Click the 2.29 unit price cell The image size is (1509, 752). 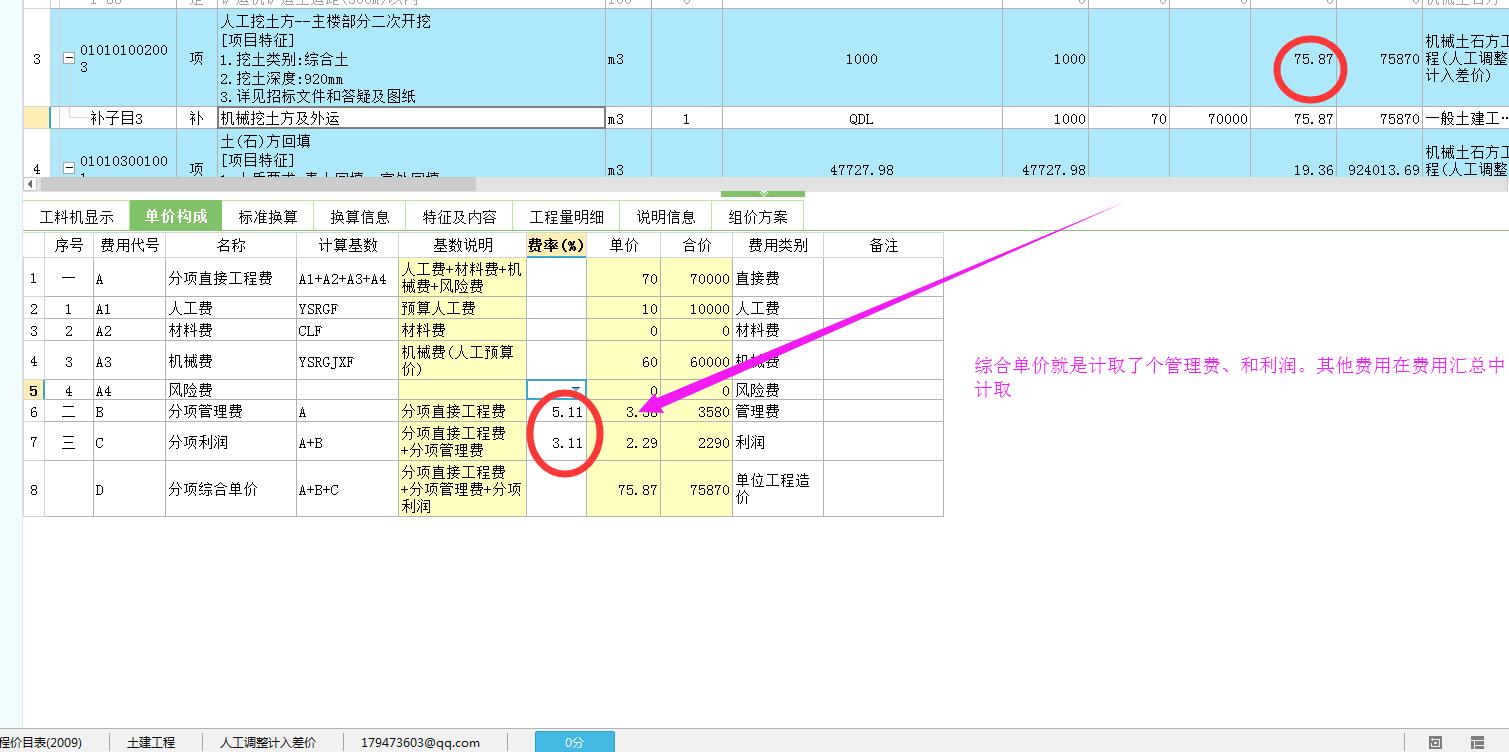coord(623,442)
